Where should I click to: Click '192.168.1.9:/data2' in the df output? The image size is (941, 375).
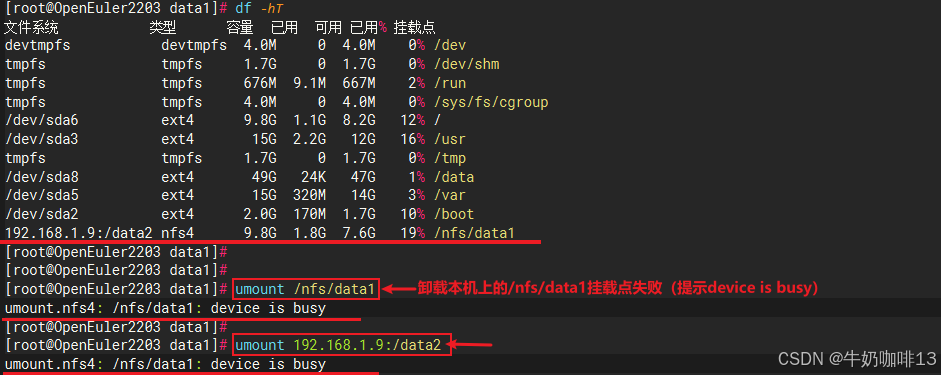click(x=79, y=233)
